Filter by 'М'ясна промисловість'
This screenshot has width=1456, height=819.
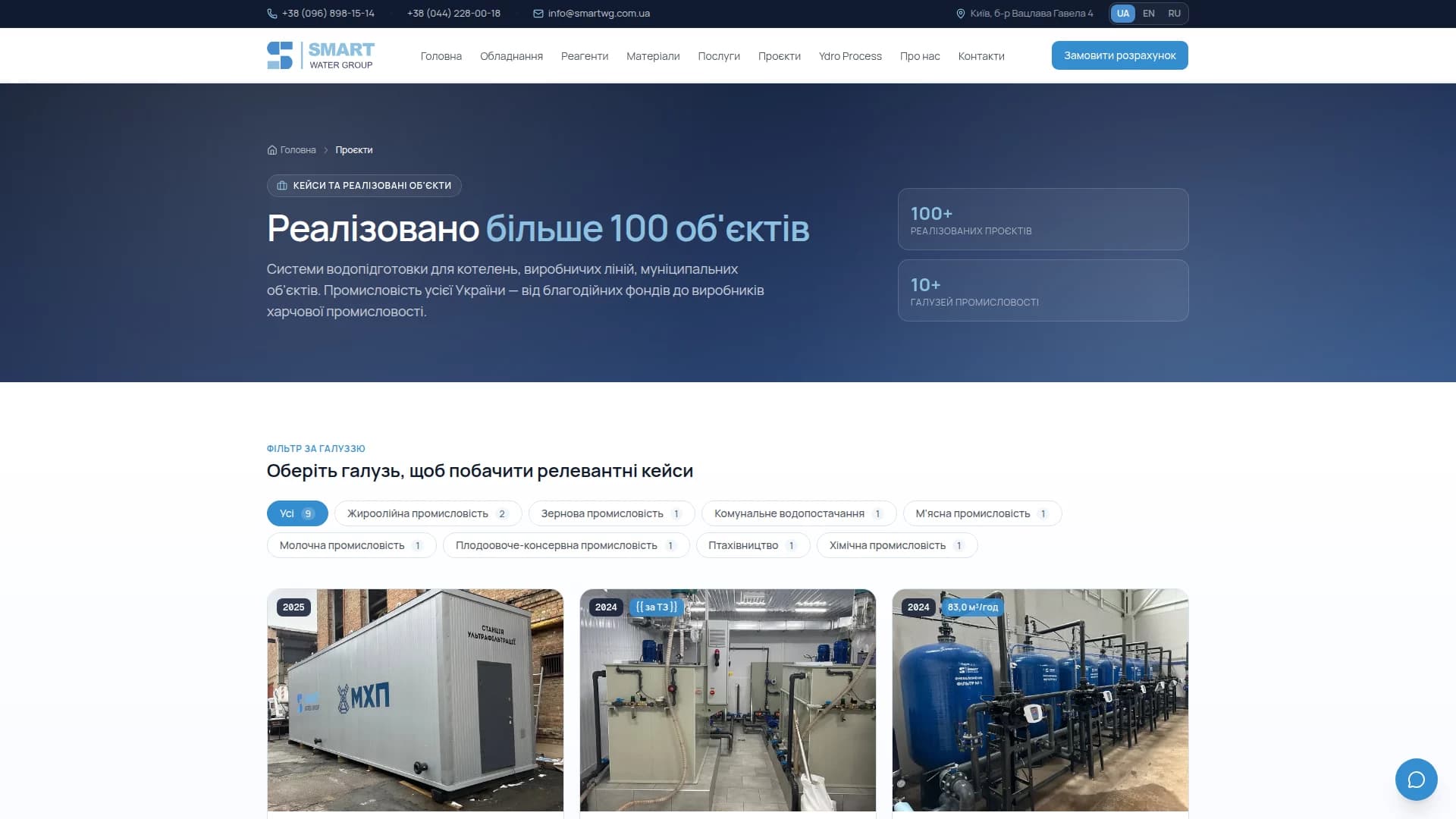tap(982, 513)
